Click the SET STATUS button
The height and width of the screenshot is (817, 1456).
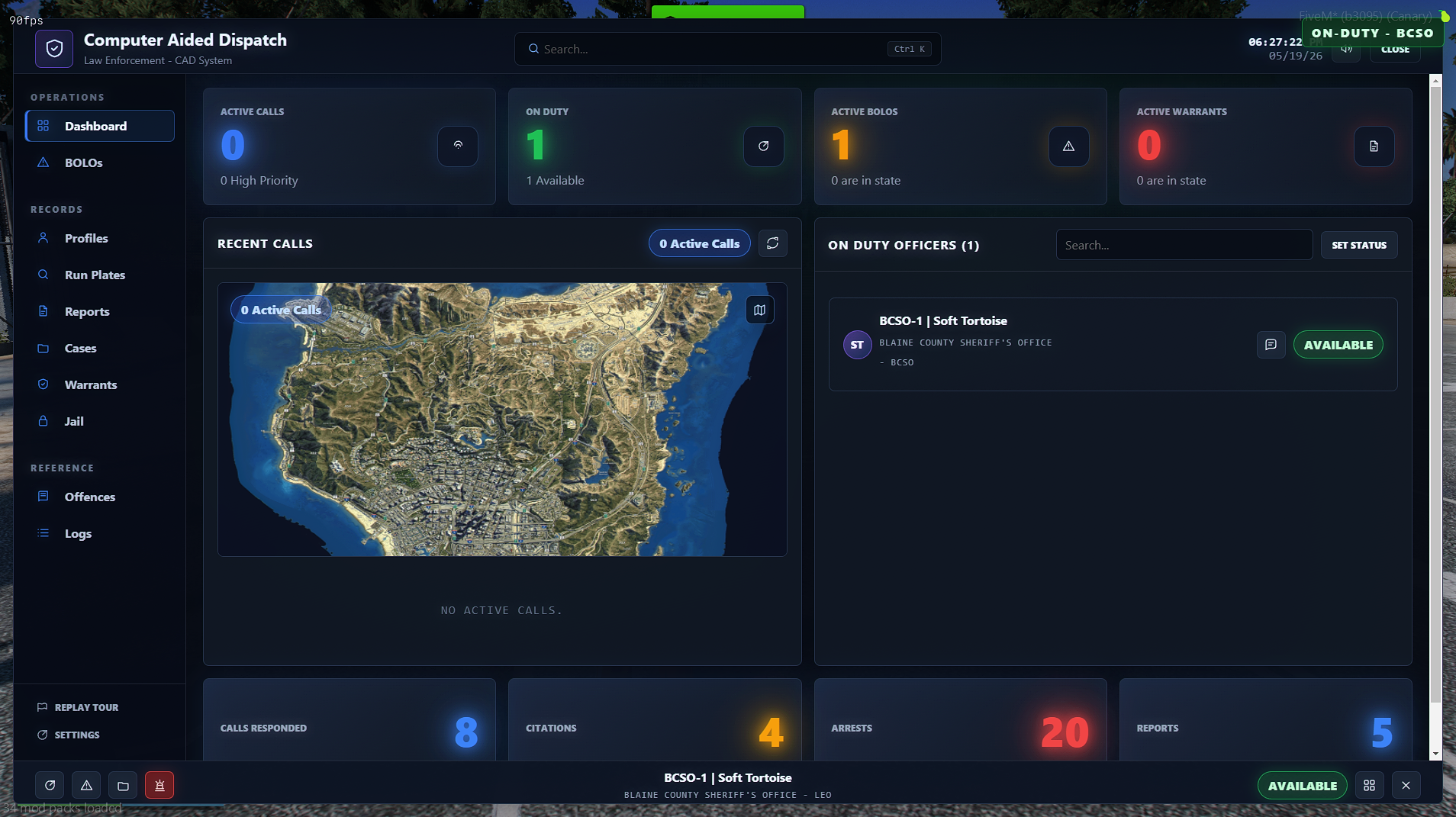(x=1359, y=245)
